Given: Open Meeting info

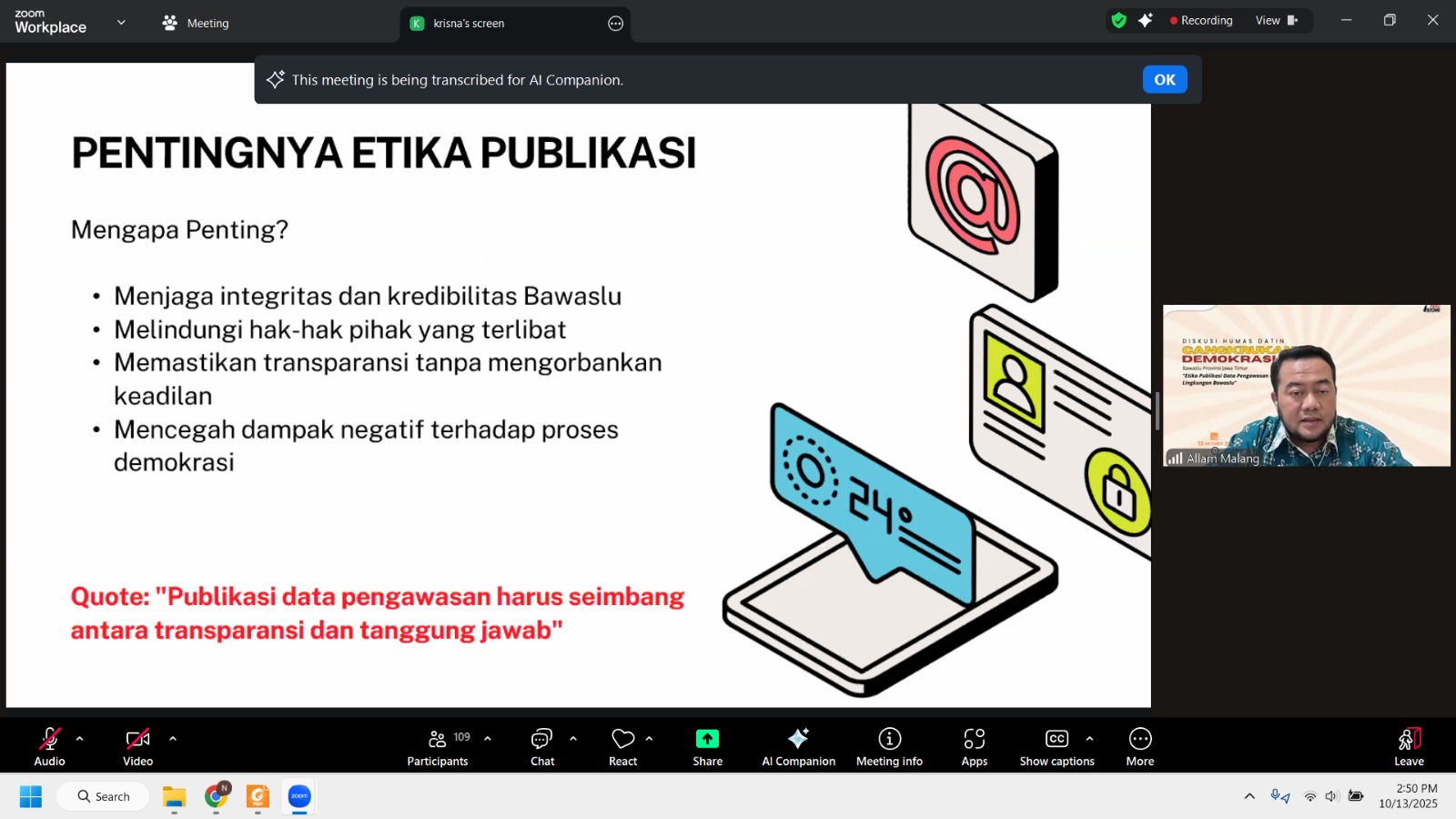Looking at the screenshot, I should [889, 747].
